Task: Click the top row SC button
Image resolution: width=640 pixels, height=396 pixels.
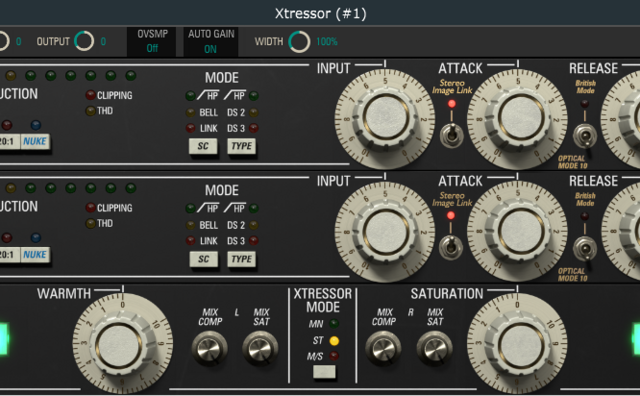Action: point(203,146)
